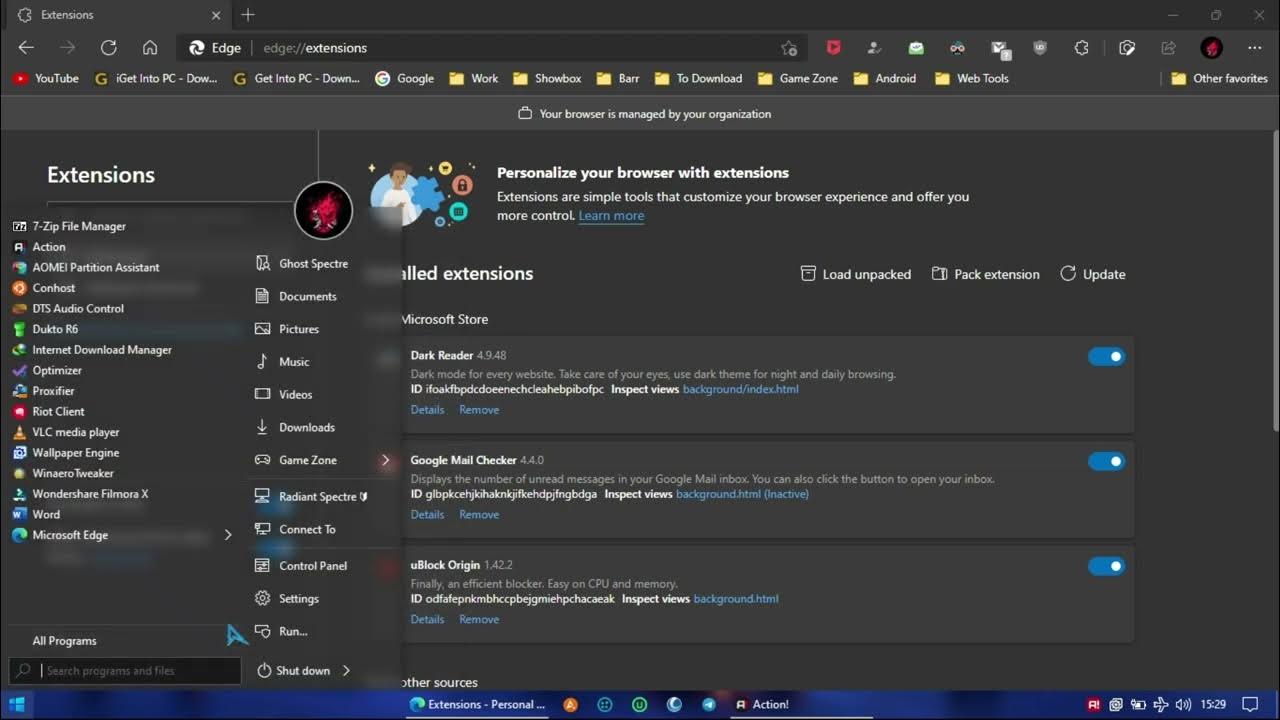The width and height of the screenshot is (1280, 720).
Task: Remove Google Mail Checker extension
Action: point(479,515)
